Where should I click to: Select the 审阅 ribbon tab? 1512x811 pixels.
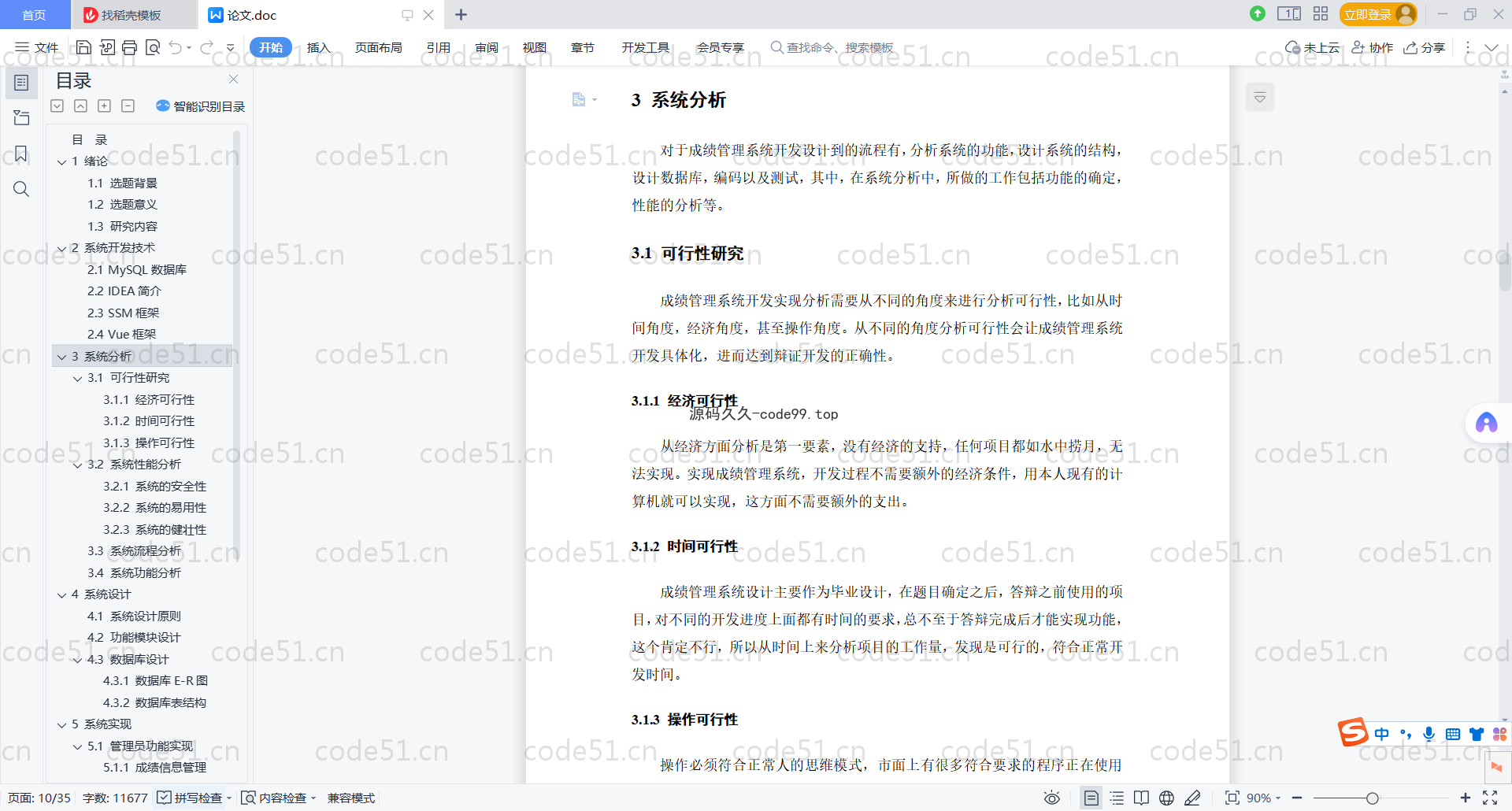coord(487,47)
